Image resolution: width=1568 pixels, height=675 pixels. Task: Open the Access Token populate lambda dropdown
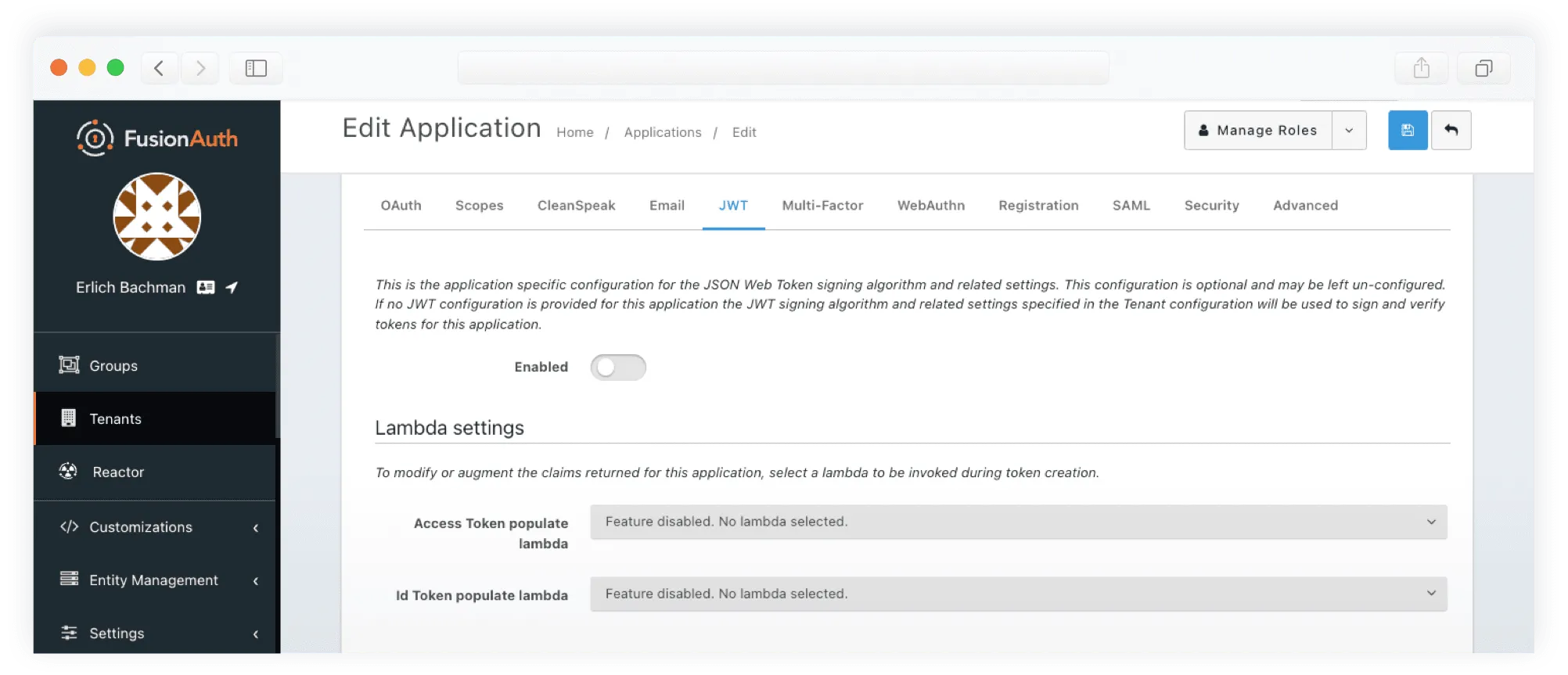[1019, 522]
